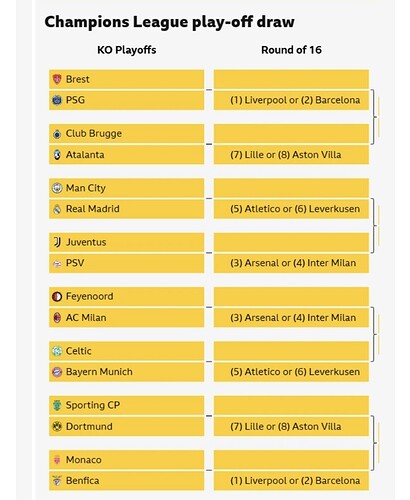Click the PSG club crest icon
This screenshot has width=410, height=500.
click(x=57, y=100)
